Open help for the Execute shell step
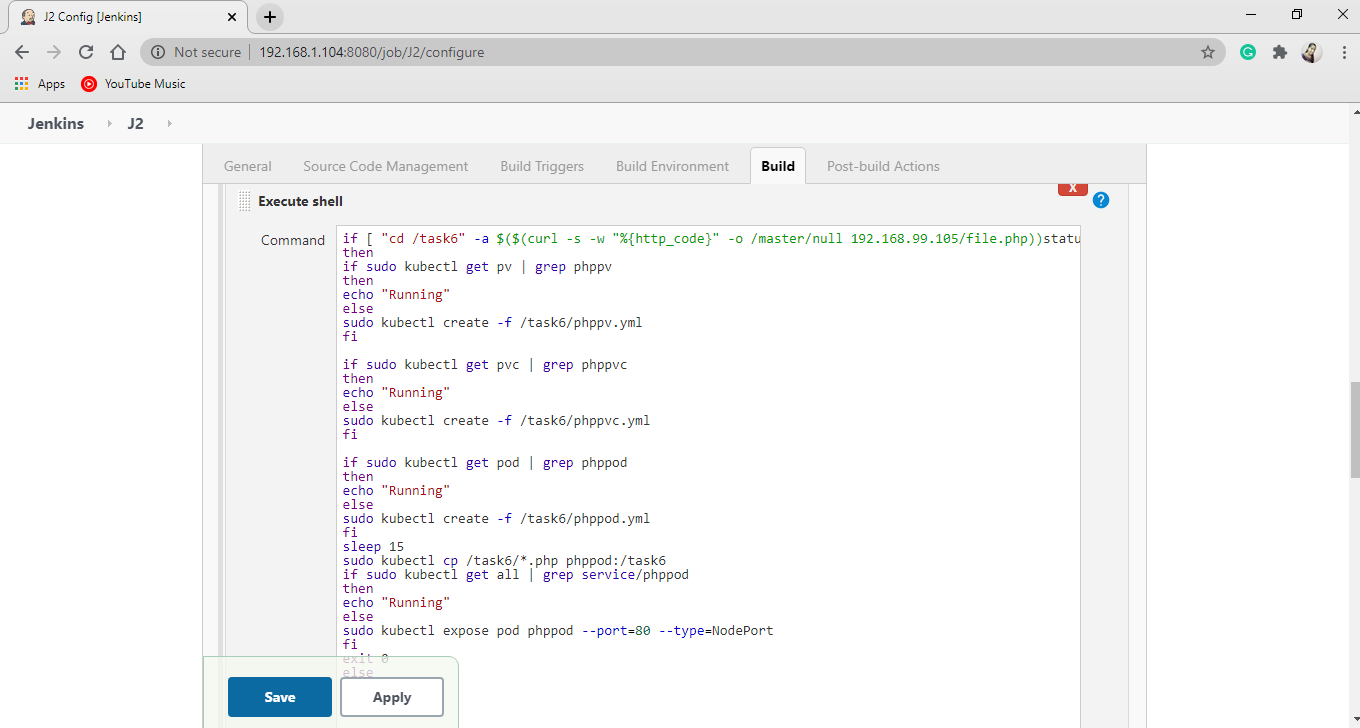The height and width of the screenshot is (728, 1360). tap(1100, 200)
